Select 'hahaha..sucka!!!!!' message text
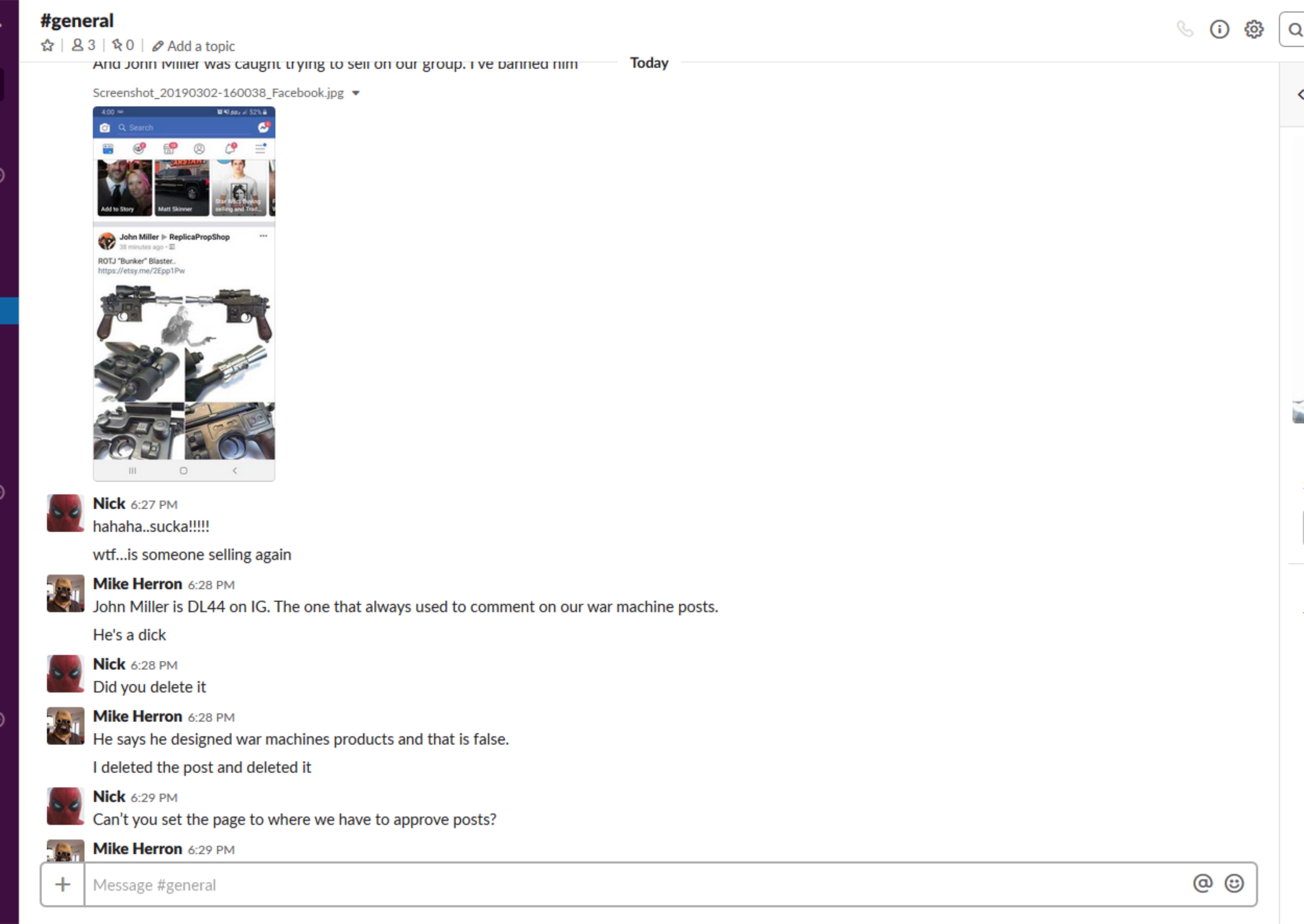1304x924 pixels. pyautogui.click(x=151, y=527)
